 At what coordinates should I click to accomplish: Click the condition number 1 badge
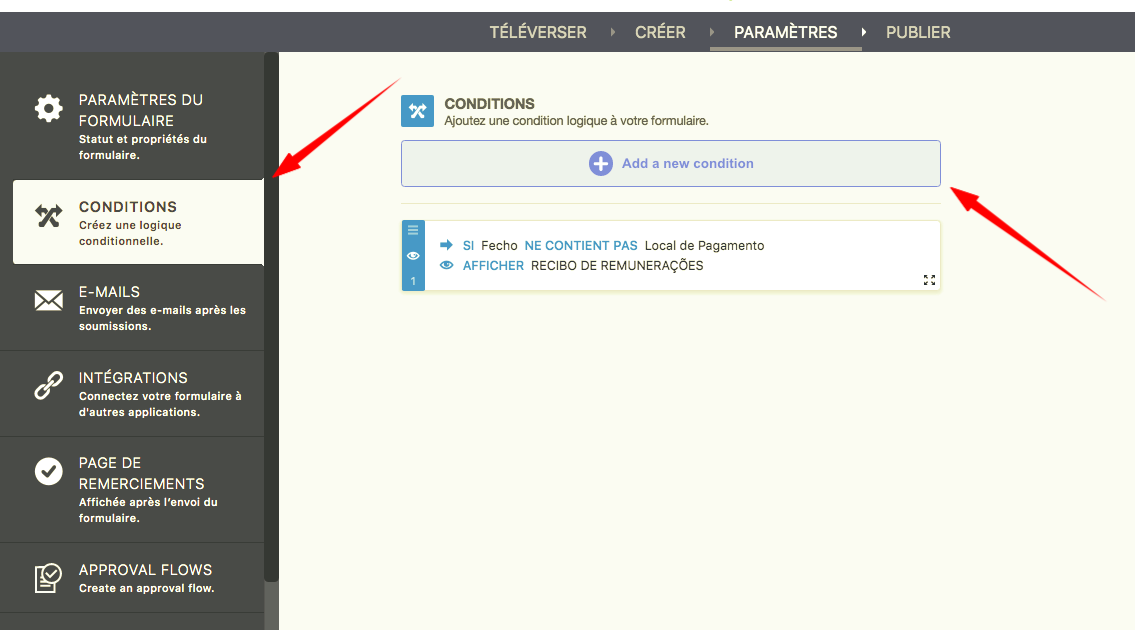click(x=413, y=281)
